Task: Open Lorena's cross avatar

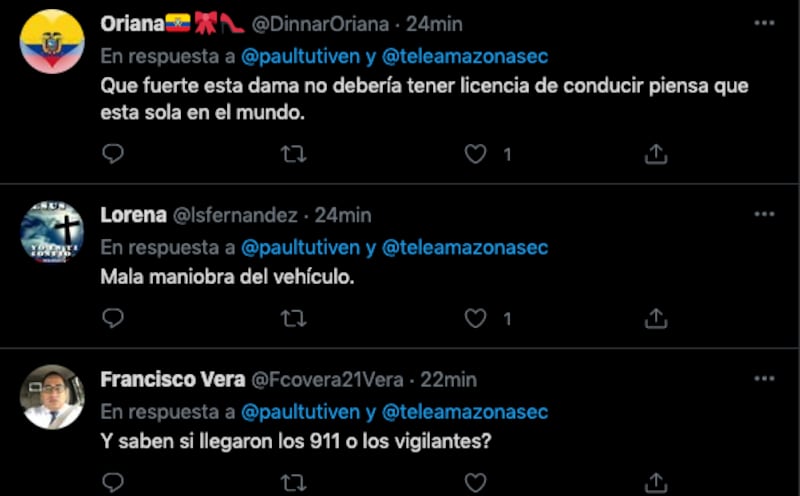Action: point(52,232)
